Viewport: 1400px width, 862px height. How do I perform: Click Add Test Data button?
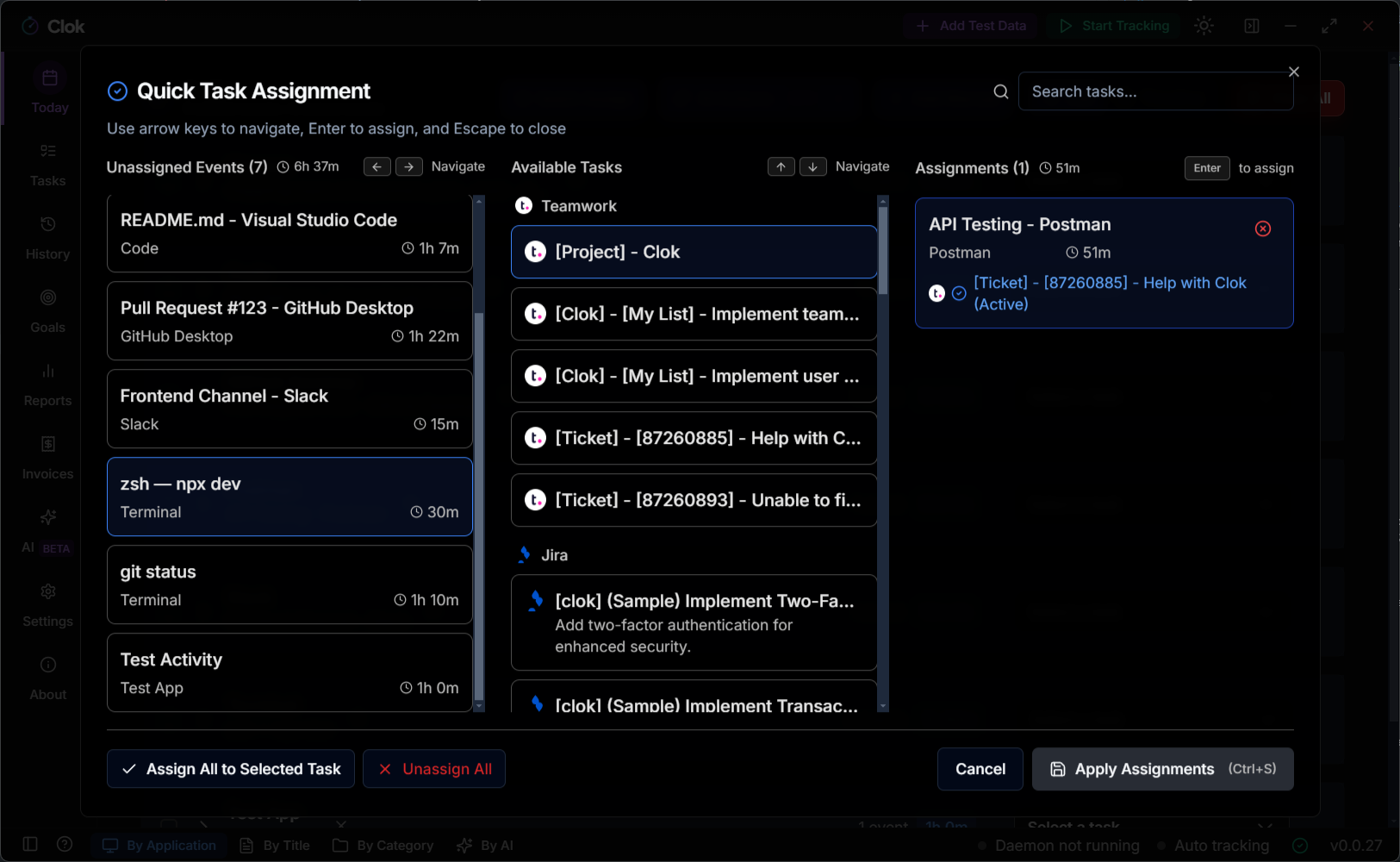coord(971,26)
